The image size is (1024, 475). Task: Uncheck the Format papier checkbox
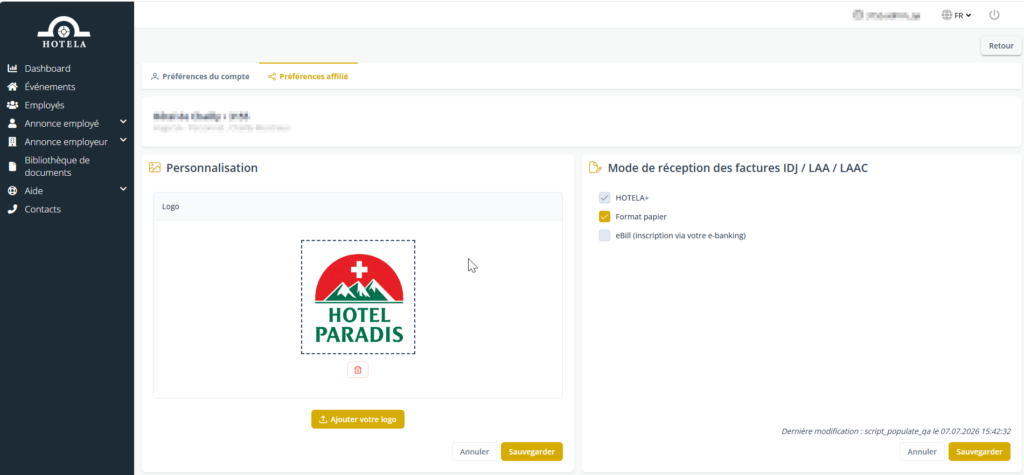604,217
